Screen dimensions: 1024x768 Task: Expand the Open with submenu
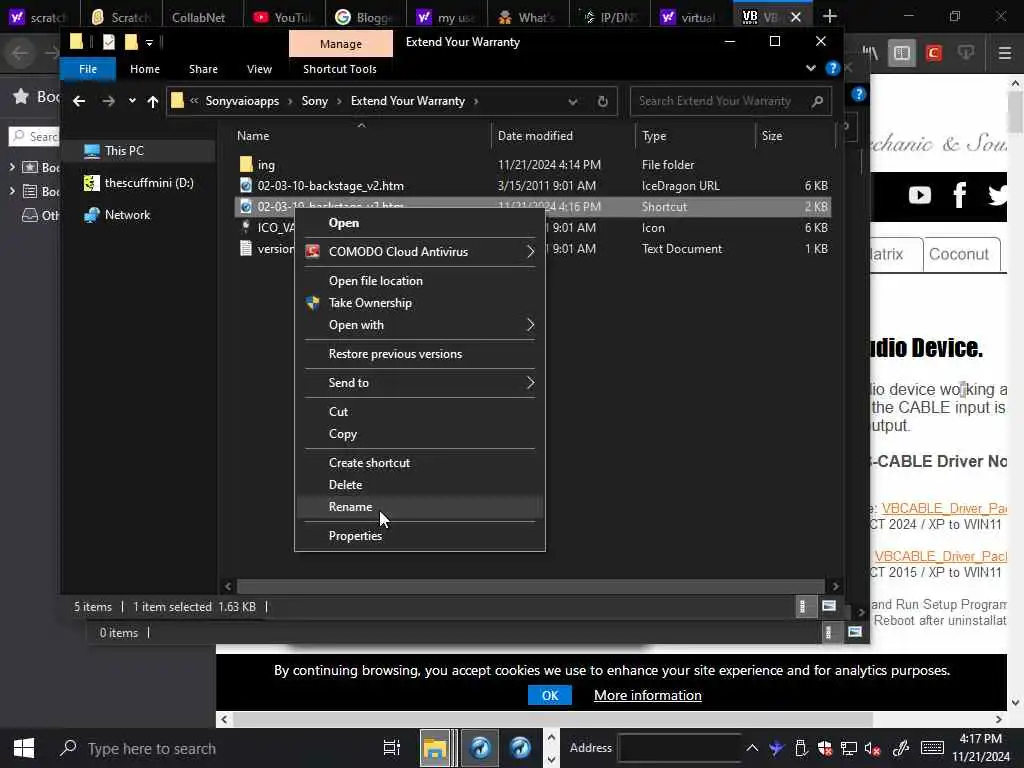(x=419, y=325)
